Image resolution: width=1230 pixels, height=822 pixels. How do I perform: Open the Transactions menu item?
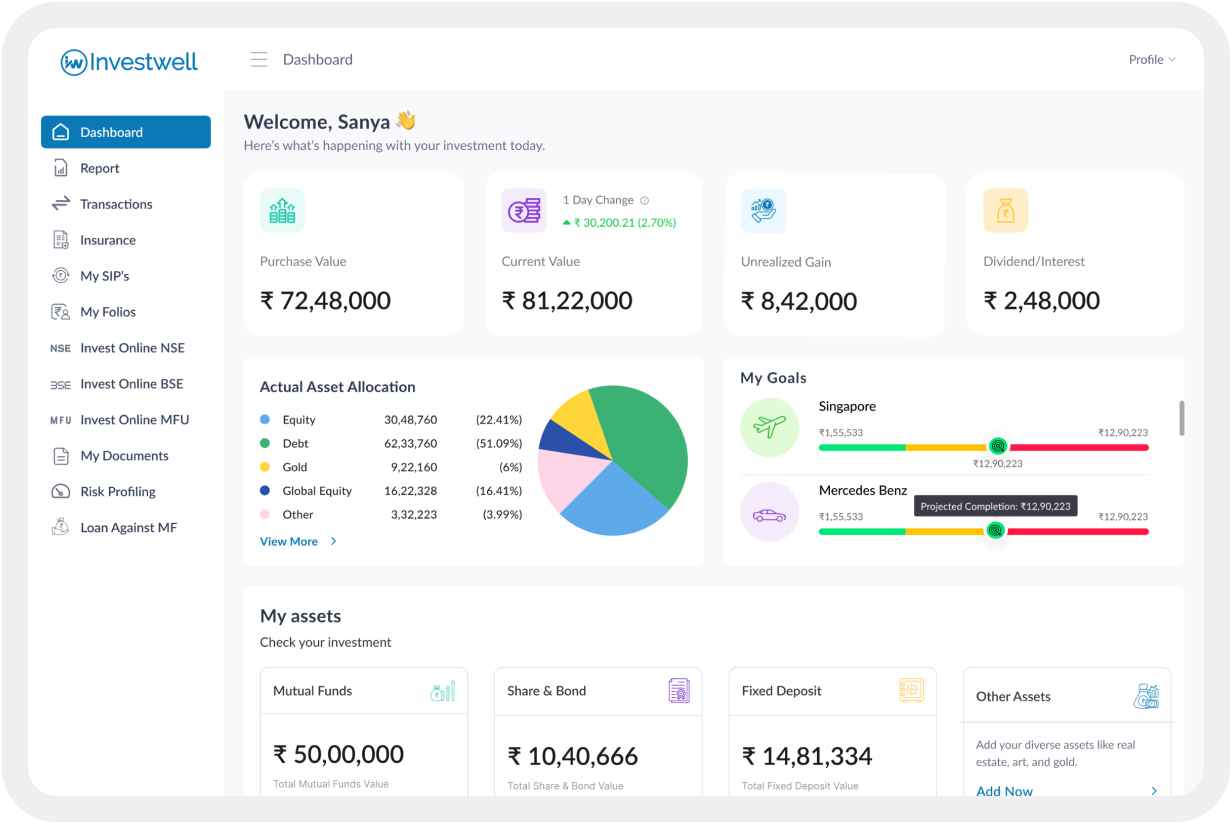[116, 204]
